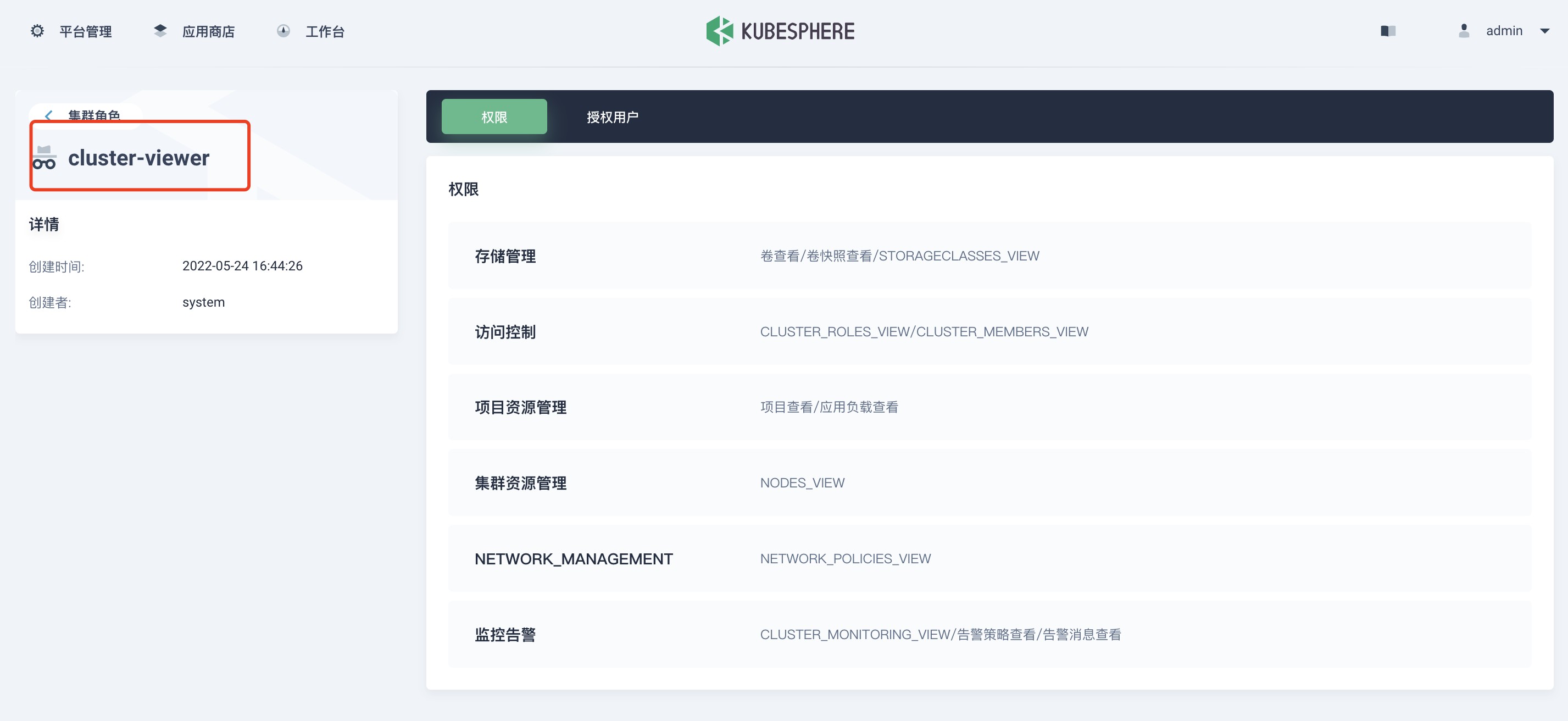Click the 项目查看/应用负载查看 text

coord(829,407)
